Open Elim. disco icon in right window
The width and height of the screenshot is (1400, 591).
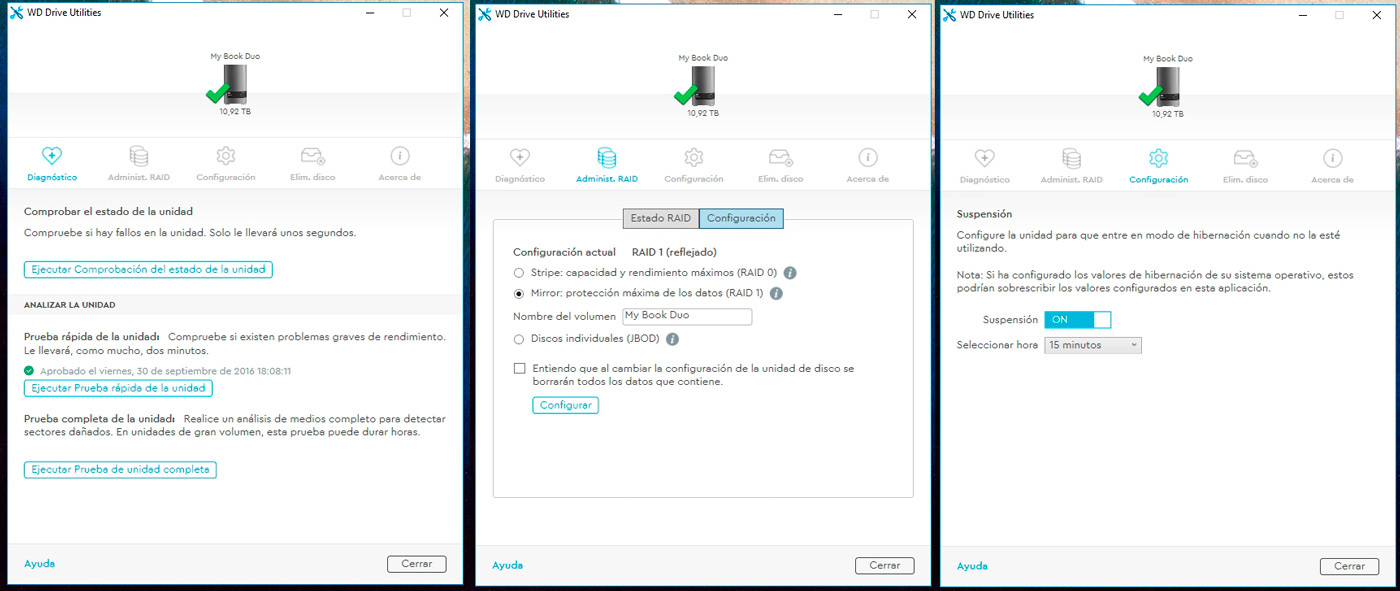click(x=1245, y=158)
